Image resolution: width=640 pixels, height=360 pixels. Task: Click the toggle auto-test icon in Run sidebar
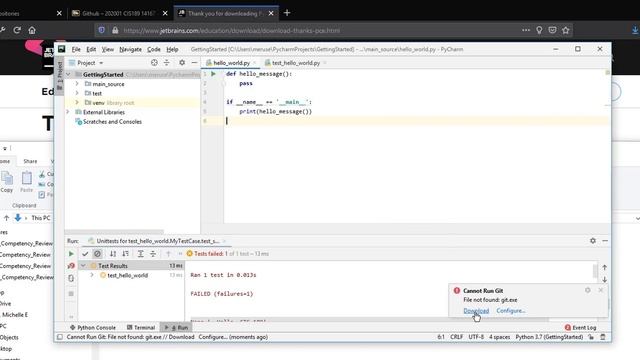(x=71, y=278)
